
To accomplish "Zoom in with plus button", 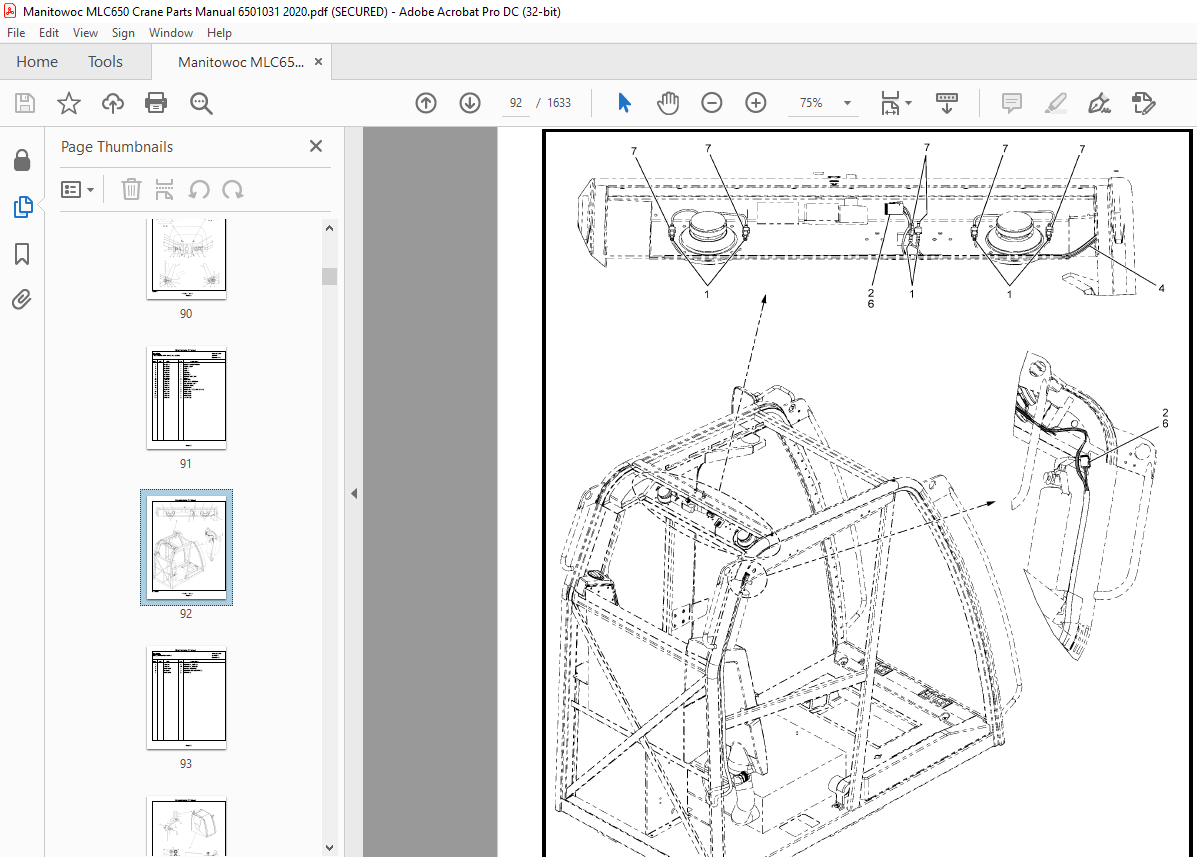I will (756, 103).
